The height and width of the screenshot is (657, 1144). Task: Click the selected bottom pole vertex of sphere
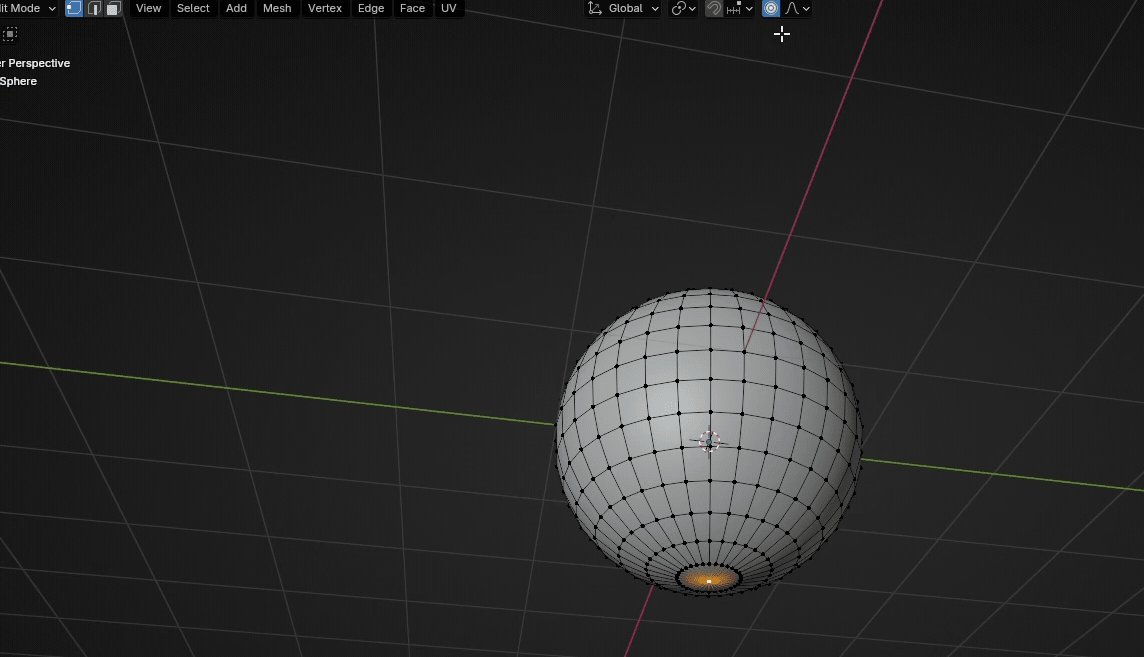click(709, 580)
